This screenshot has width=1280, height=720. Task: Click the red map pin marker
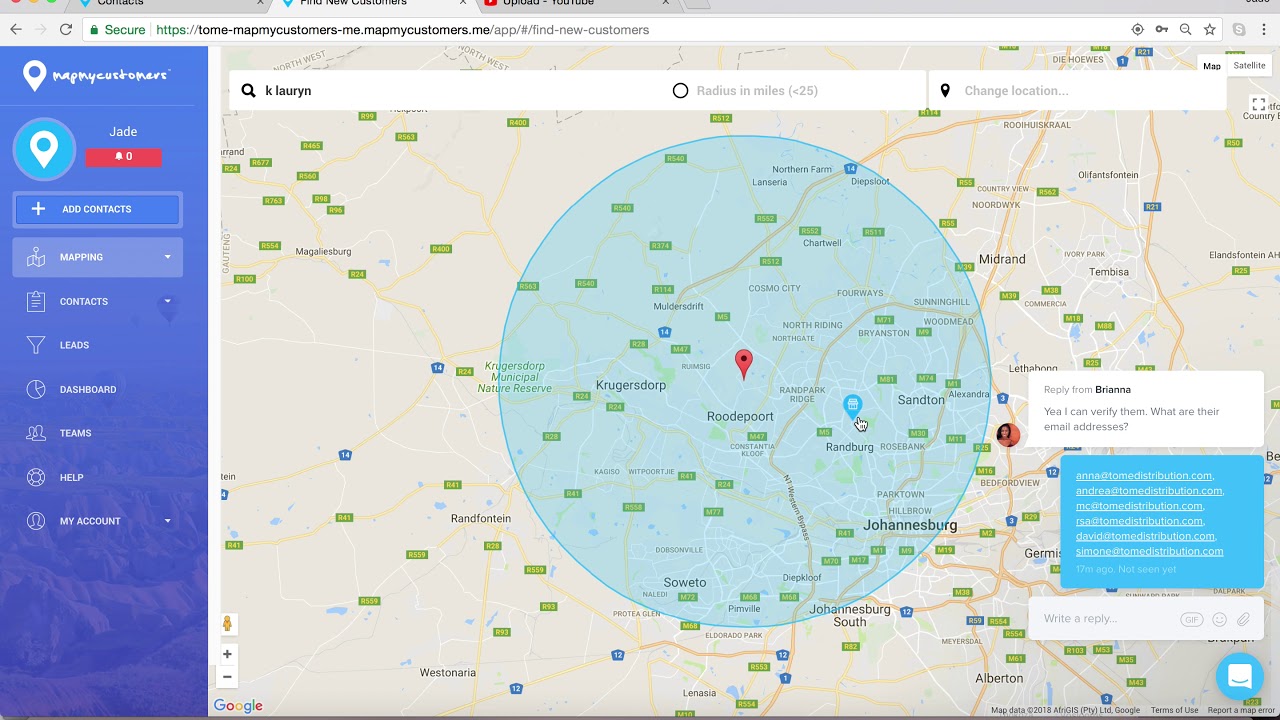(743, 364)
